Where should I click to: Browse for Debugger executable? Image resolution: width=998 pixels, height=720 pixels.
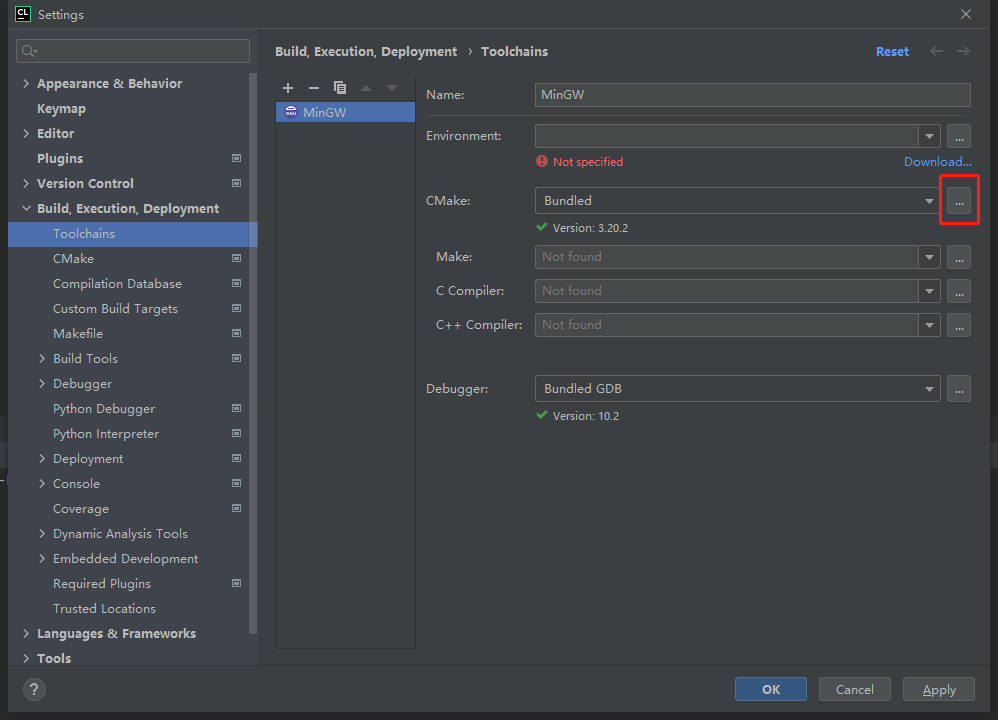[x=959, y=389]
